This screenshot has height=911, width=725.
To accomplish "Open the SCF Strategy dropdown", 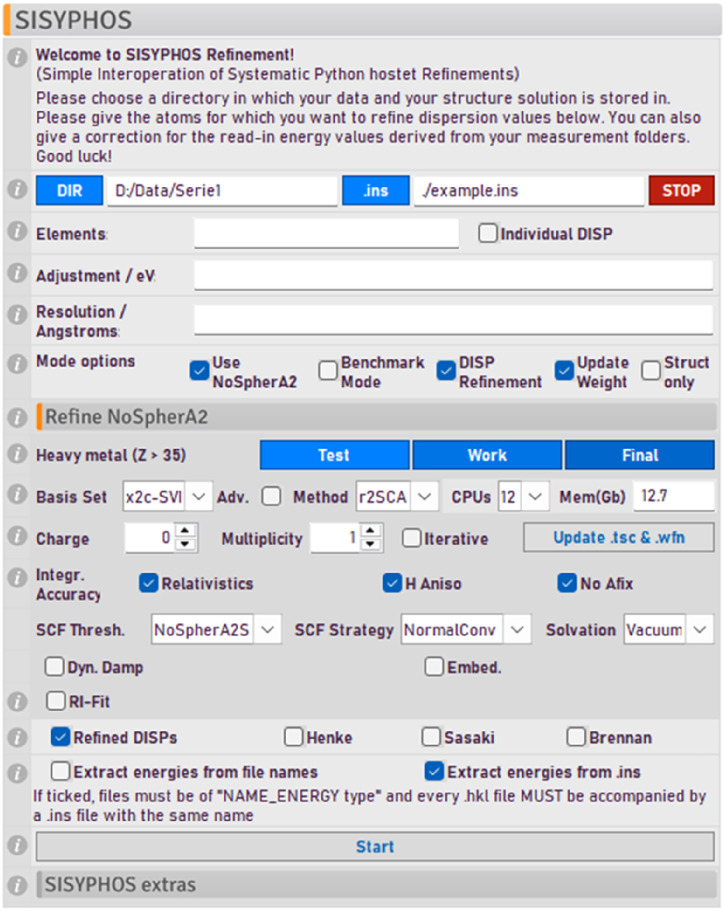I will [516, 630].
